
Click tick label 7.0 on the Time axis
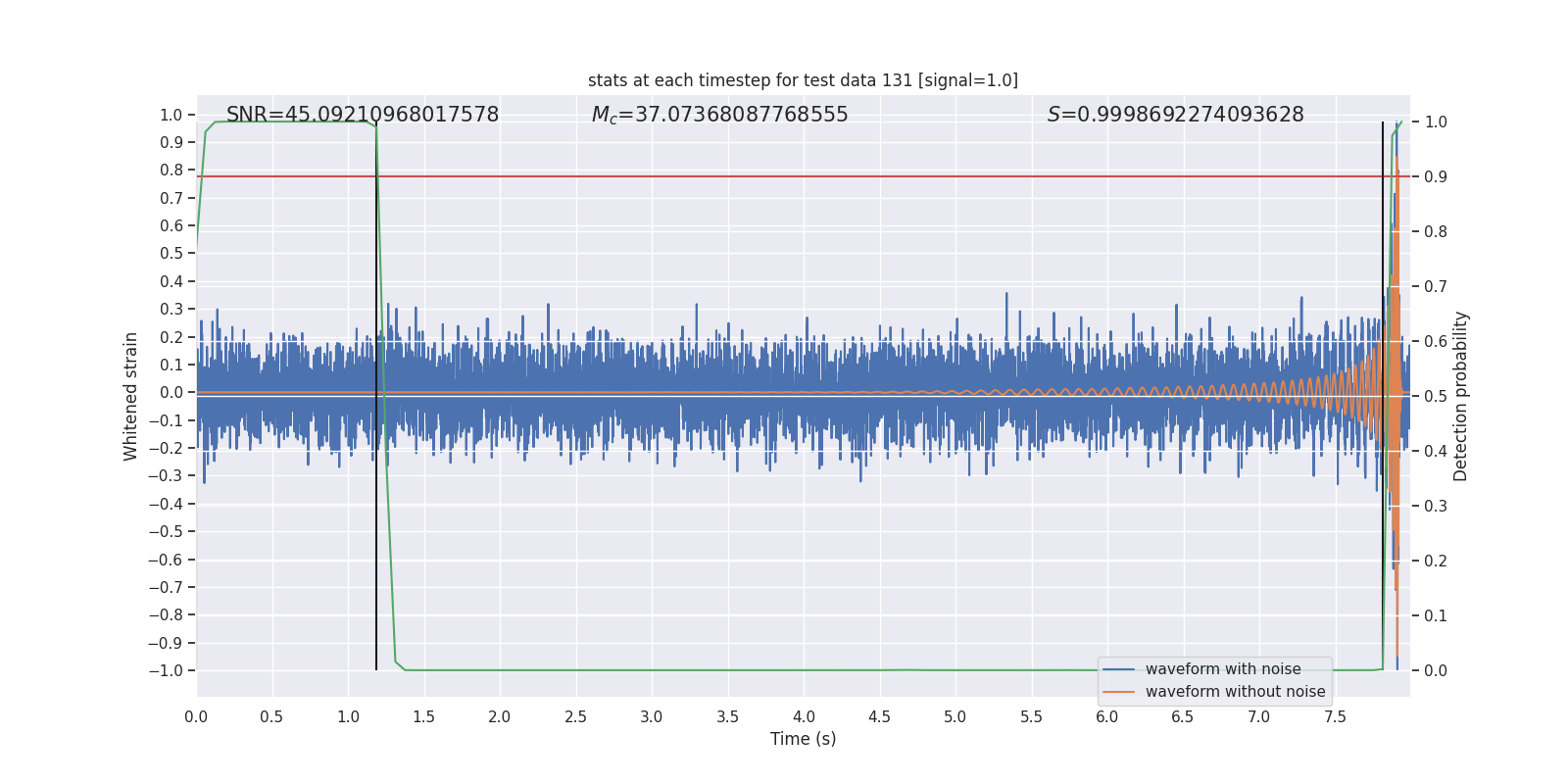click(x=1259, y=716)
